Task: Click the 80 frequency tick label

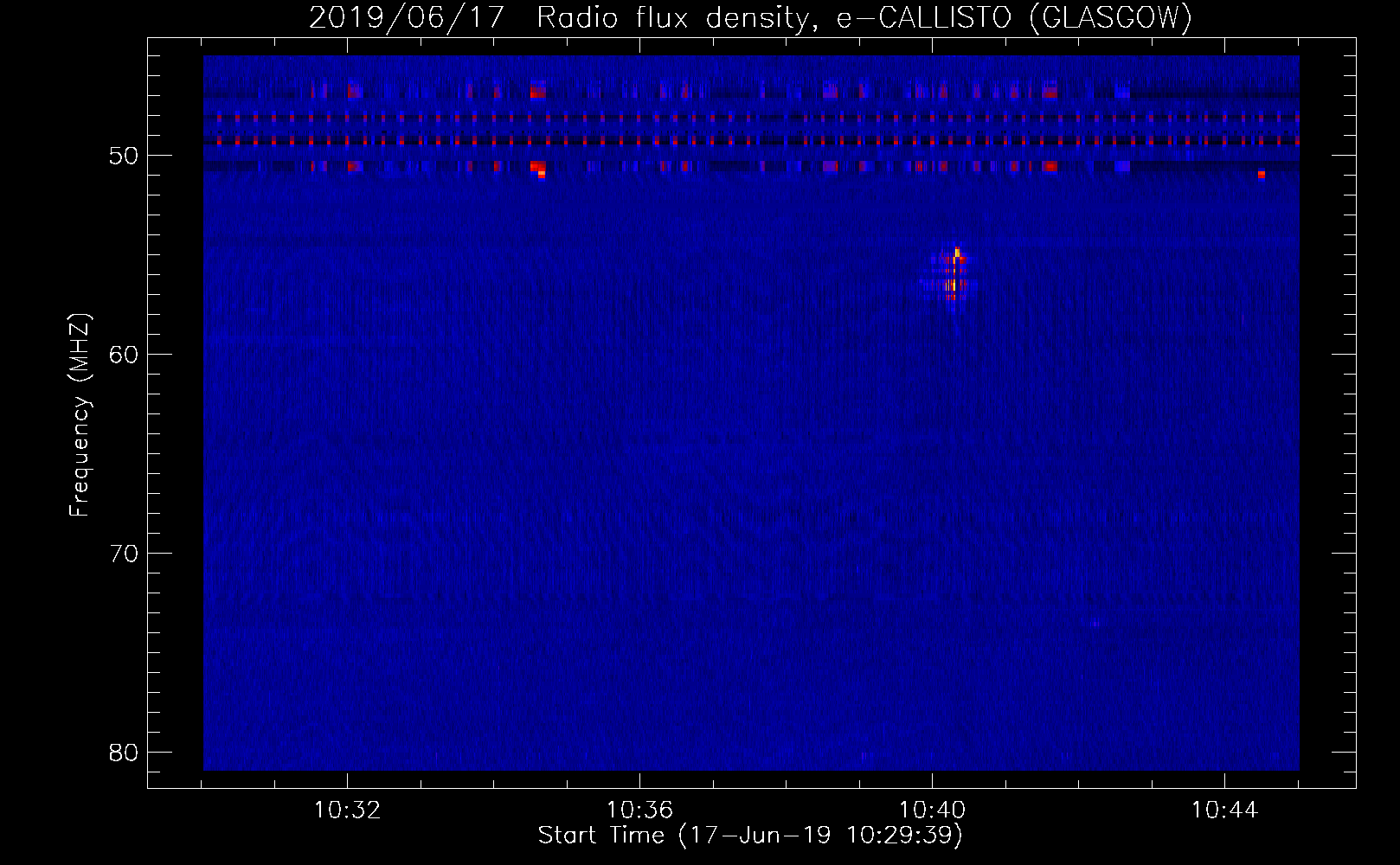Action: (124, 753)
